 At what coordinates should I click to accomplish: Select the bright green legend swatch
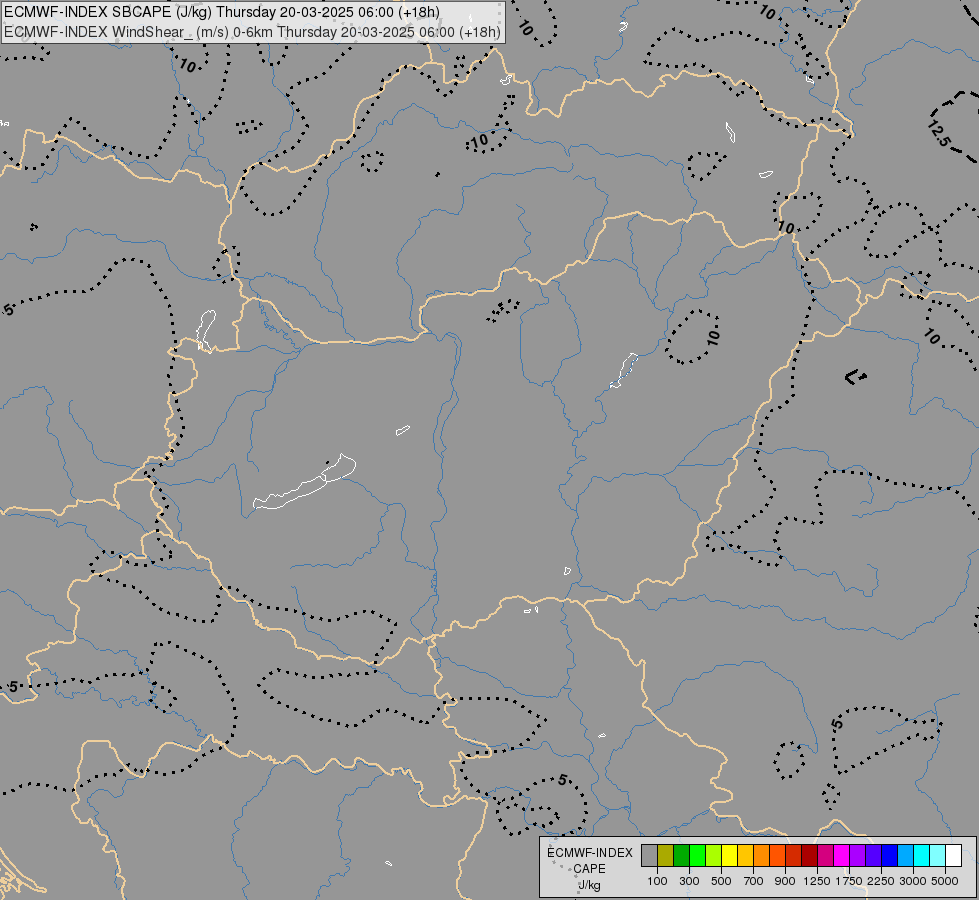[x=697, y=856]
